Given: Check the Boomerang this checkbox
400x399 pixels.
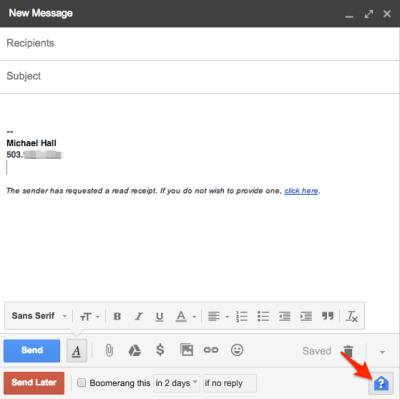Looking at the screenshot, I should [81, 383].
